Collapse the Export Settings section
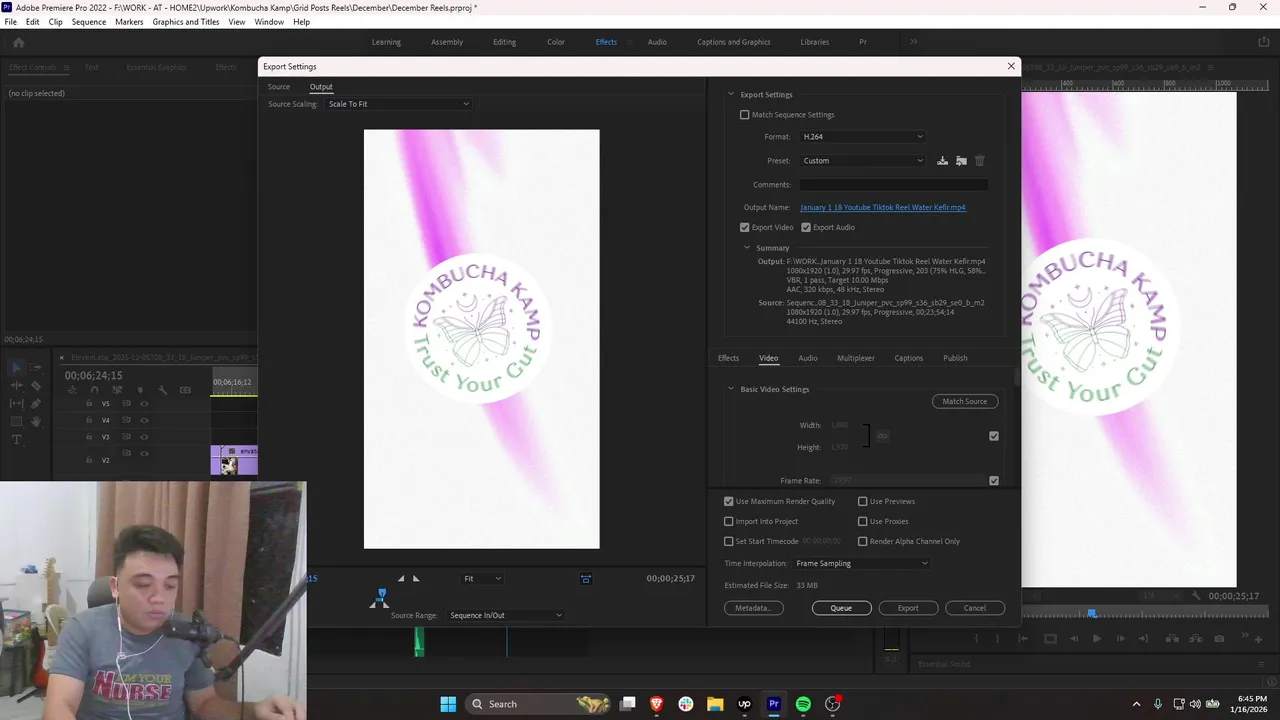This screenshot has height=720, width=1280. 731,95
